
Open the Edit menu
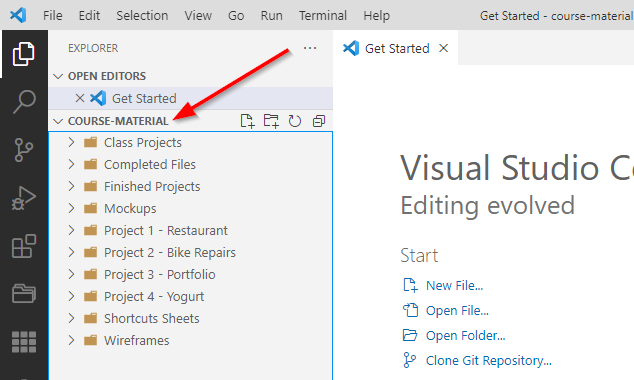(89, 15)
